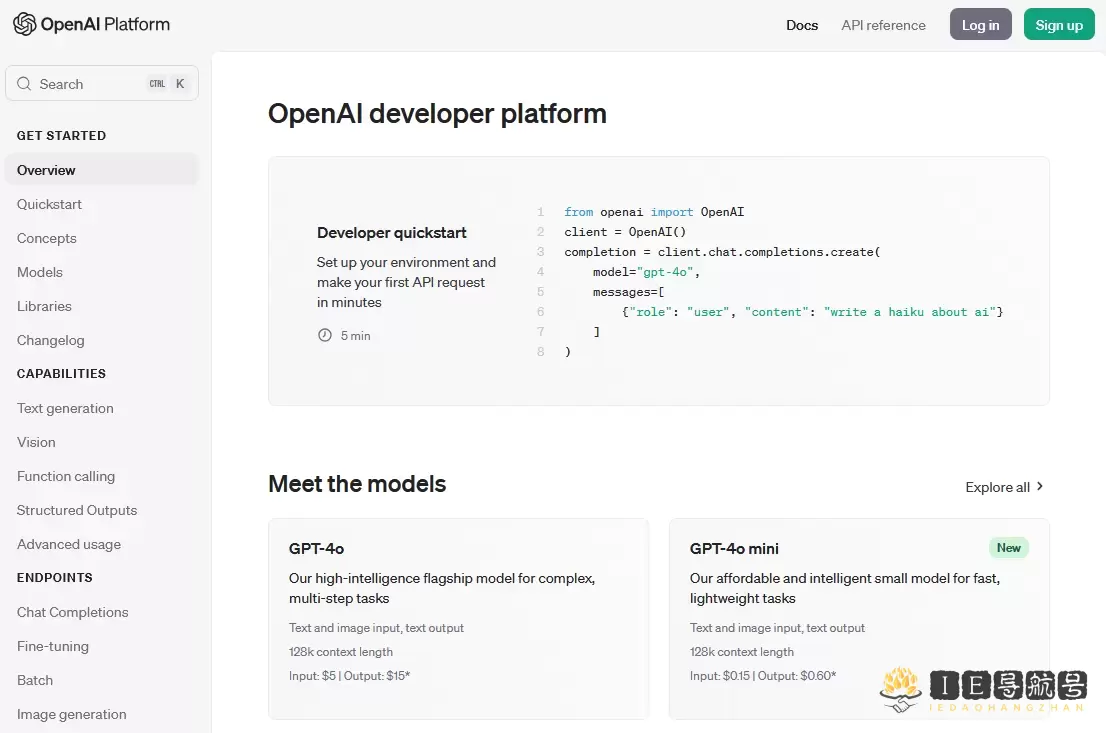This screenshot has height=733, width=1106.
Task: Click the OpenAI logo icon
Action: [x=25, y=24]
